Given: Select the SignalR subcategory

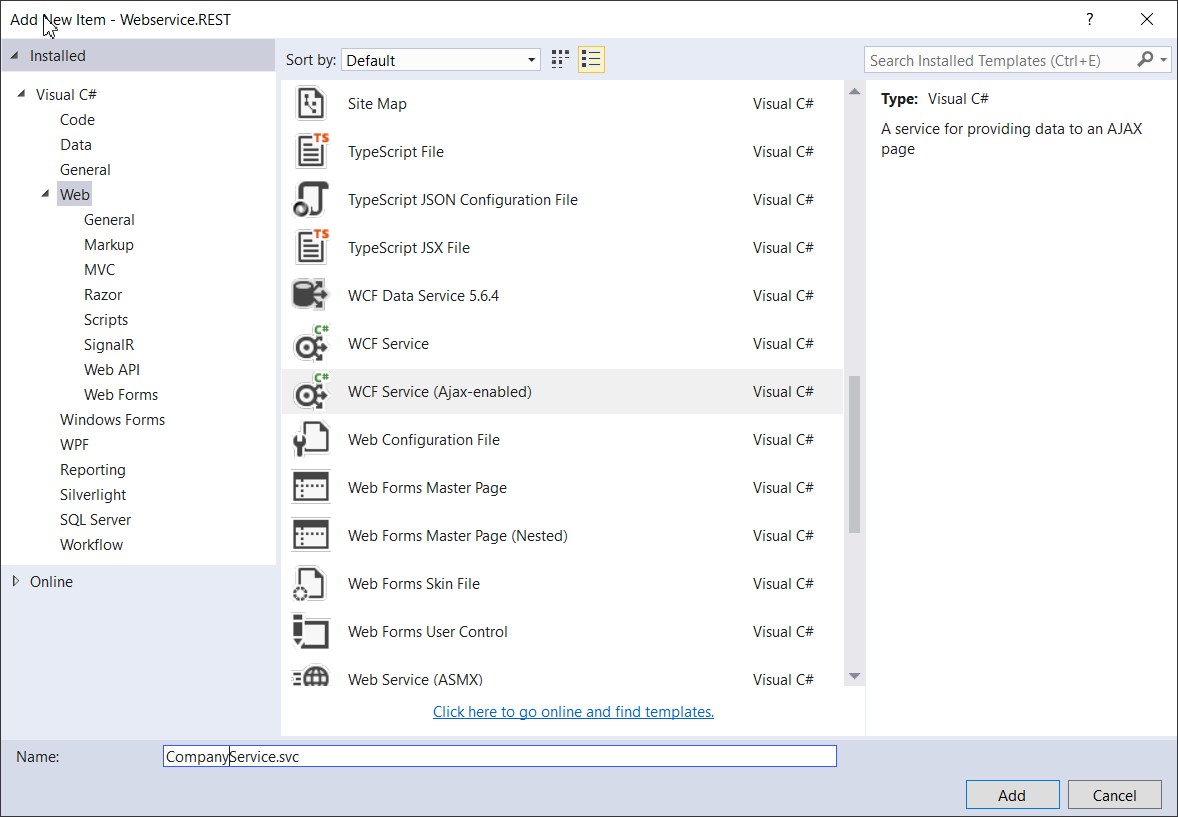Looking at the screenshot, I should click(109, 344).
